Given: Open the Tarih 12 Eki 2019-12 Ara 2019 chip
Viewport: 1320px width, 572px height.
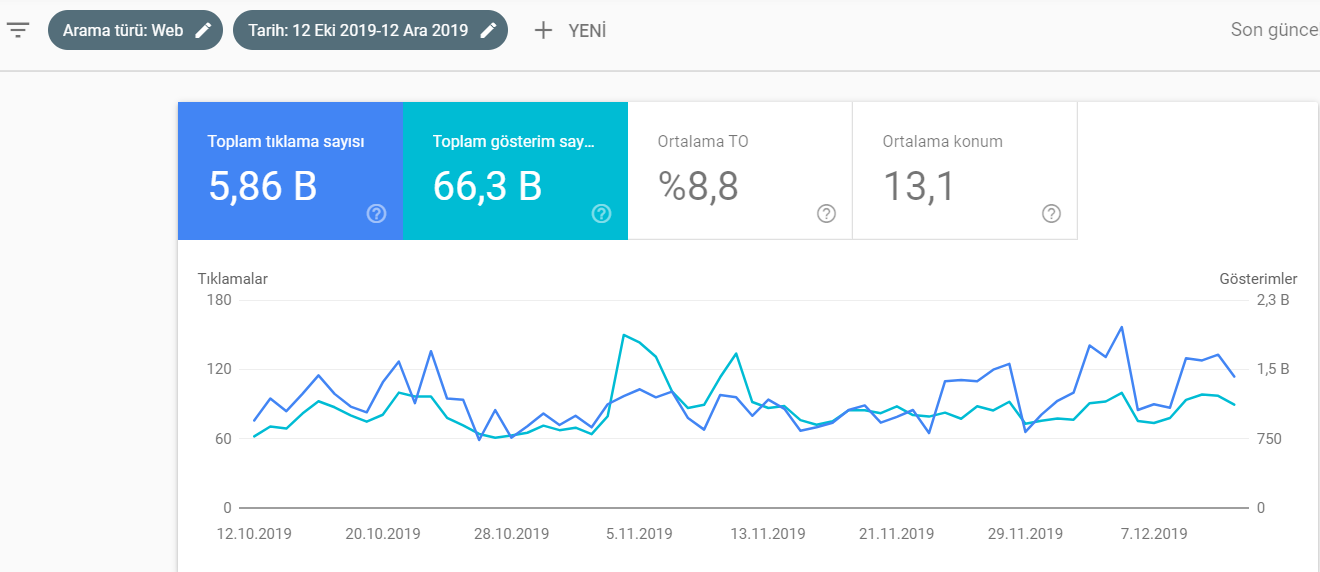Looking at the screenshot, I should click(x=370, y=30).
